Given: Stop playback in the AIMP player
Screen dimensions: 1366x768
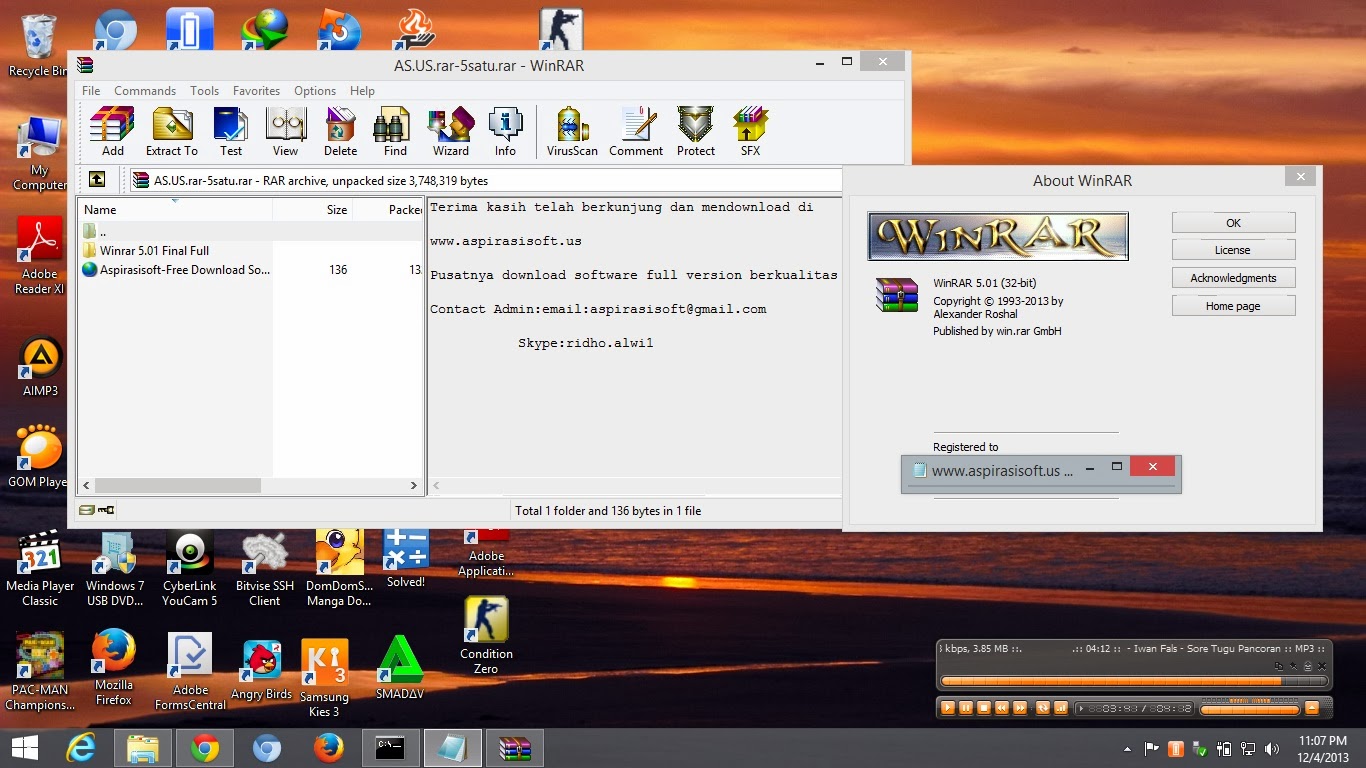Looking at the screenshot, I should 984,708.
